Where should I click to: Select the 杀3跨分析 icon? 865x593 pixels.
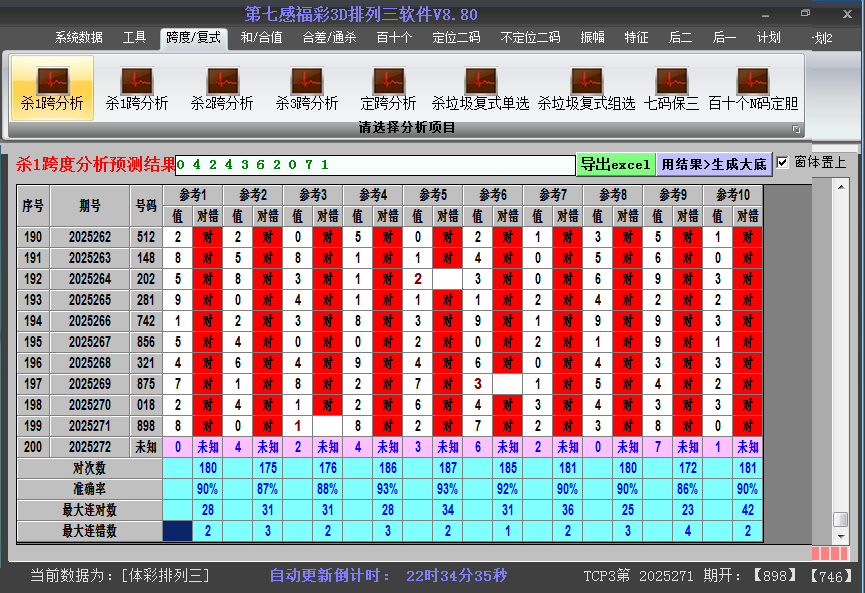[x=307, y=88]
